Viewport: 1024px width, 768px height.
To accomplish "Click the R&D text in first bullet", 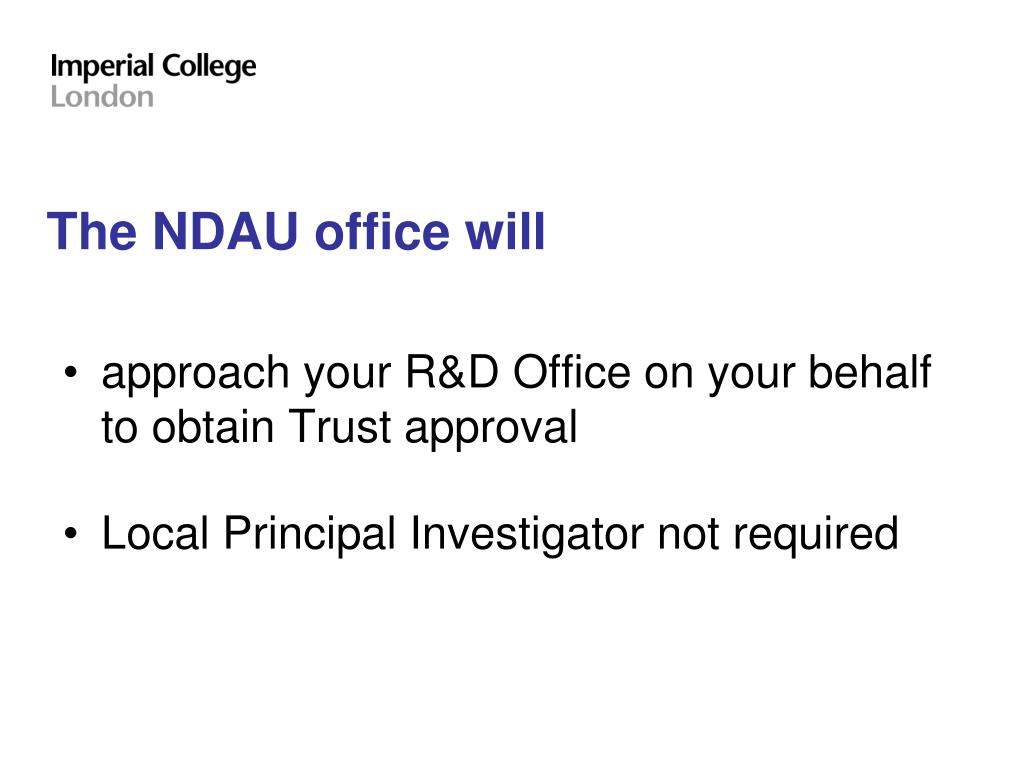I will point(452,372).
